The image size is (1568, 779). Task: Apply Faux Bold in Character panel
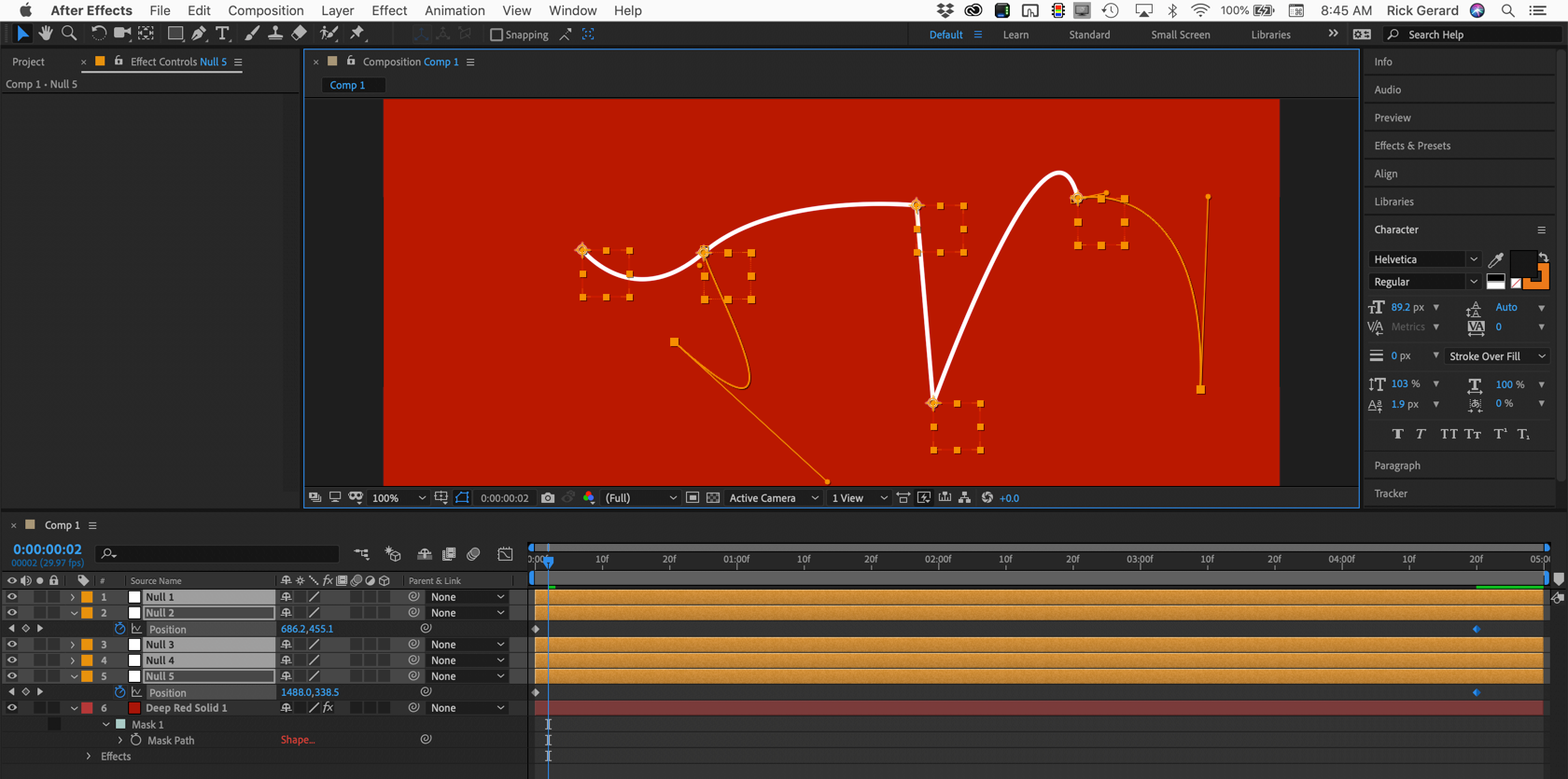[1397, 434]
